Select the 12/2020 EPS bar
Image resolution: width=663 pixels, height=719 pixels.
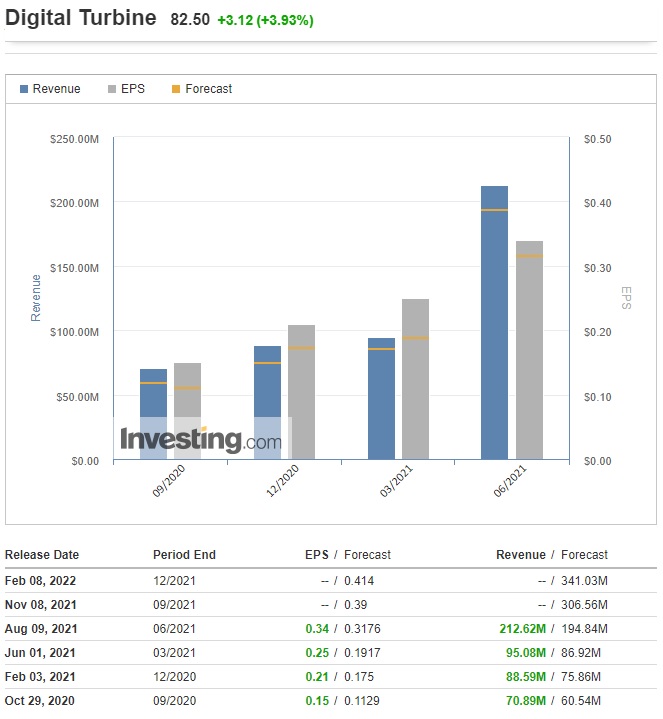click(301, 392)
